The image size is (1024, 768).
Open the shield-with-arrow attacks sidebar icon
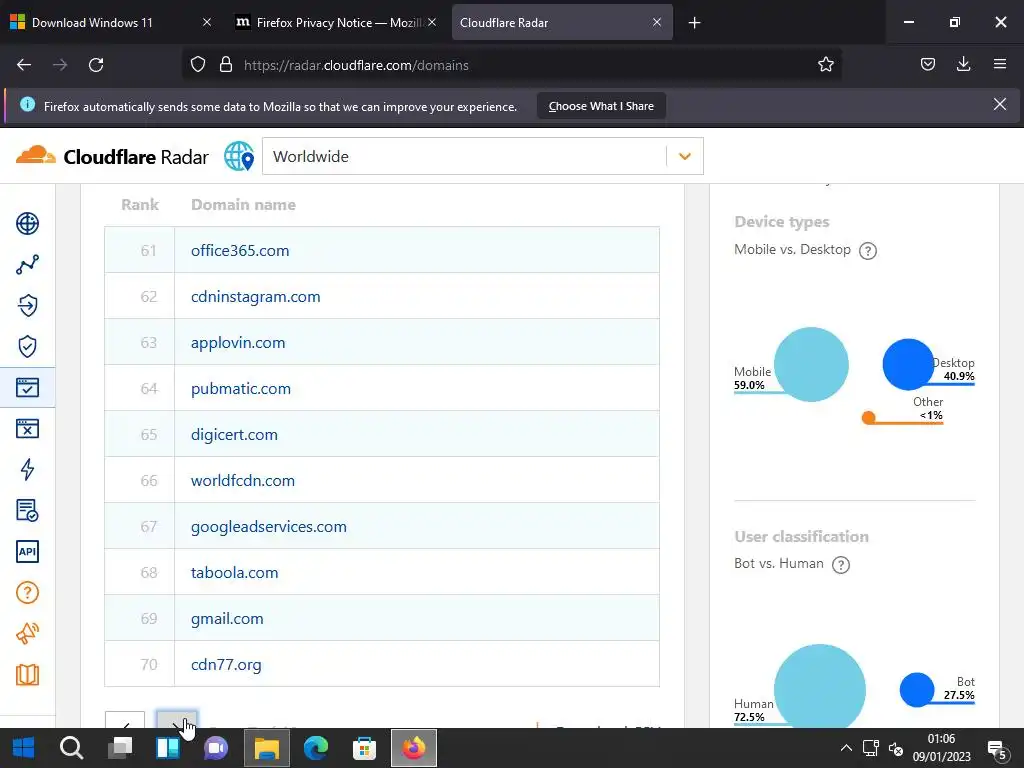click(27, 305)
